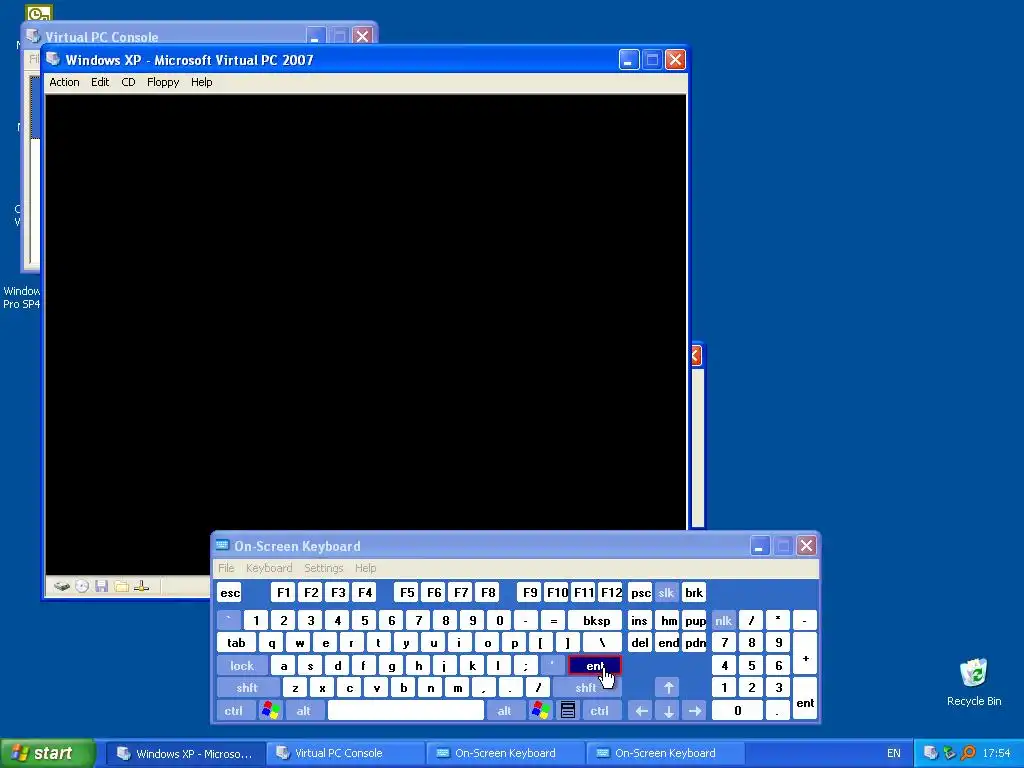Toggle num lock with the nlk key
Image resolution: width=1024 pixels, height=768 pixels.
coord(724,620)
